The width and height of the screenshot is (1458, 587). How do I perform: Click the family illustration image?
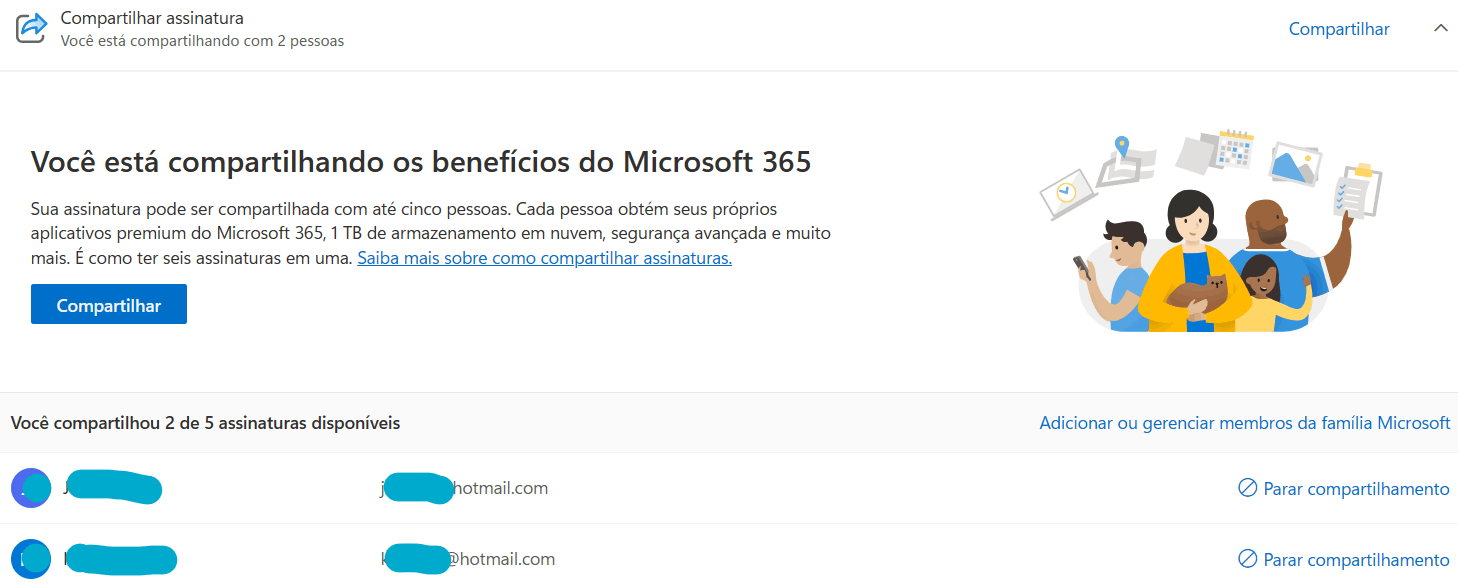(x=1210, y=232)
